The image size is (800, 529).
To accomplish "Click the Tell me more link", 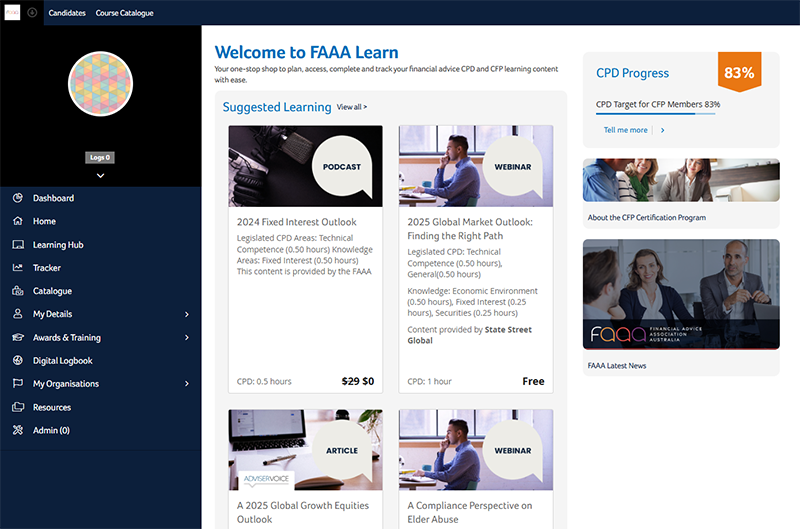I will pos(626,130).
